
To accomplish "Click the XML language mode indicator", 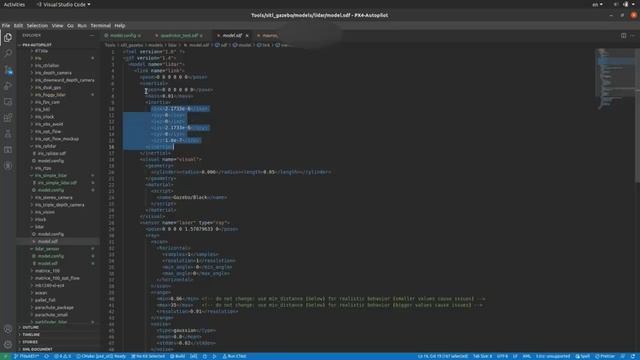I will pos(527,356).
